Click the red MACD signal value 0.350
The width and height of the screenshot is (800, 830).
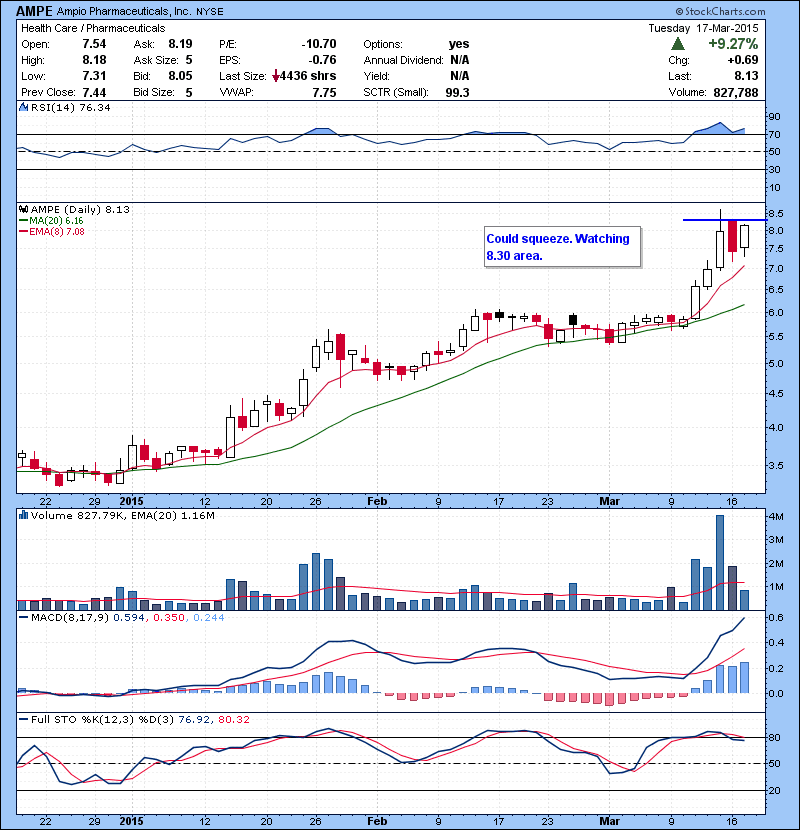[x=169, y=618]
